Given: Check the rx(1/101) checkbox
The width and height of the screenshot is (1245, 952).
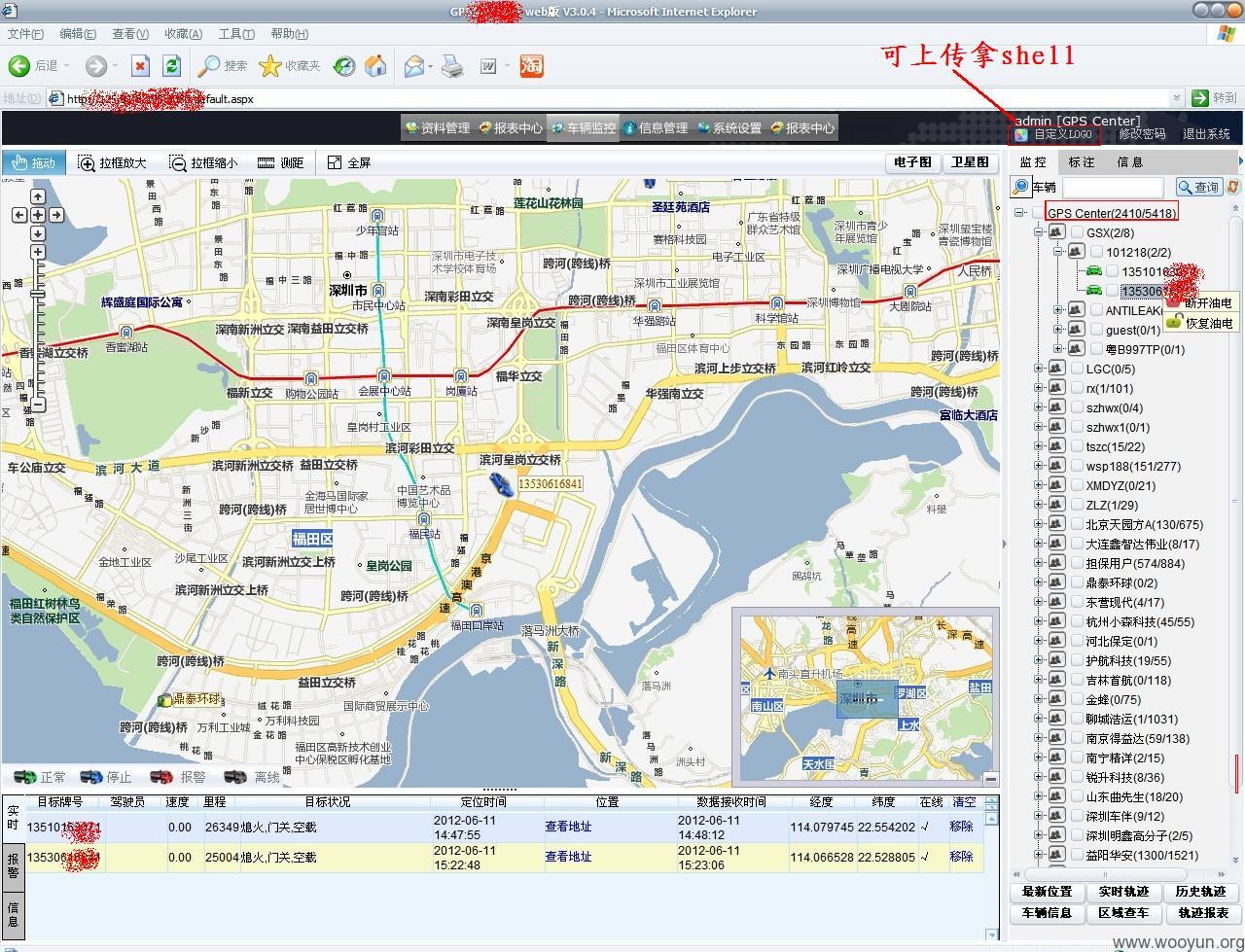Looking at the screenshot, I should [x=1077, y=388].
